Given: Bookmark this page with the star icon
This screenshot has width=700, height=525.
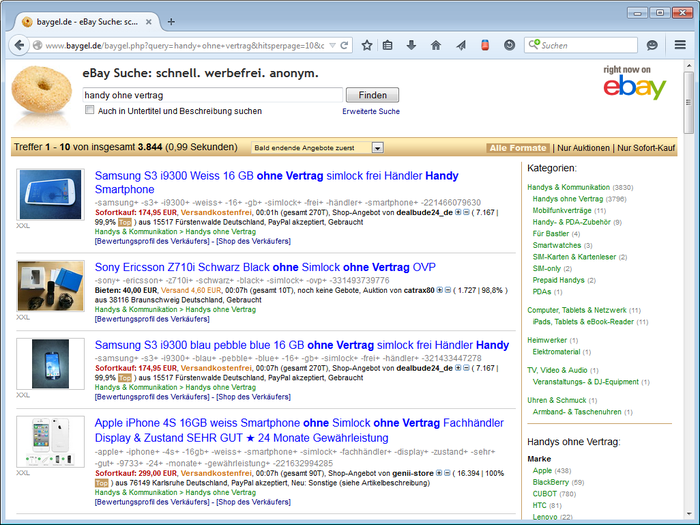Looking at the screenshot, I should (367, 45).
